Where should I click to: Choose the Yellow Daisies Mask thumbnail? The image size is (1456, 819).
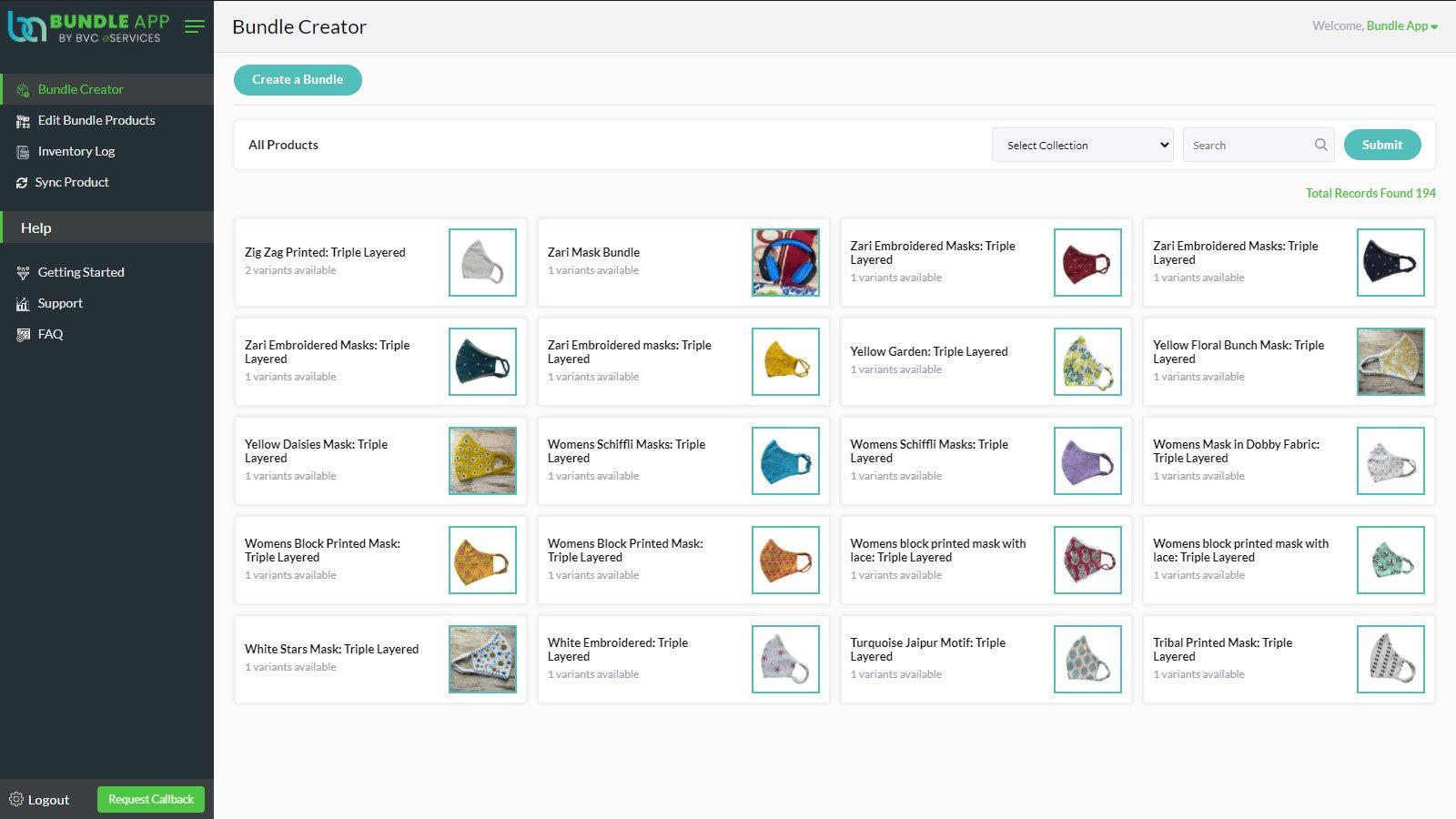pos(482,460)
